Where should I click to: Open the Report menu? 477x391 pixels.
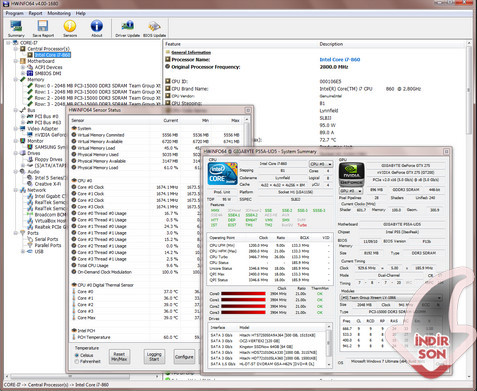[x=35, y=13]
